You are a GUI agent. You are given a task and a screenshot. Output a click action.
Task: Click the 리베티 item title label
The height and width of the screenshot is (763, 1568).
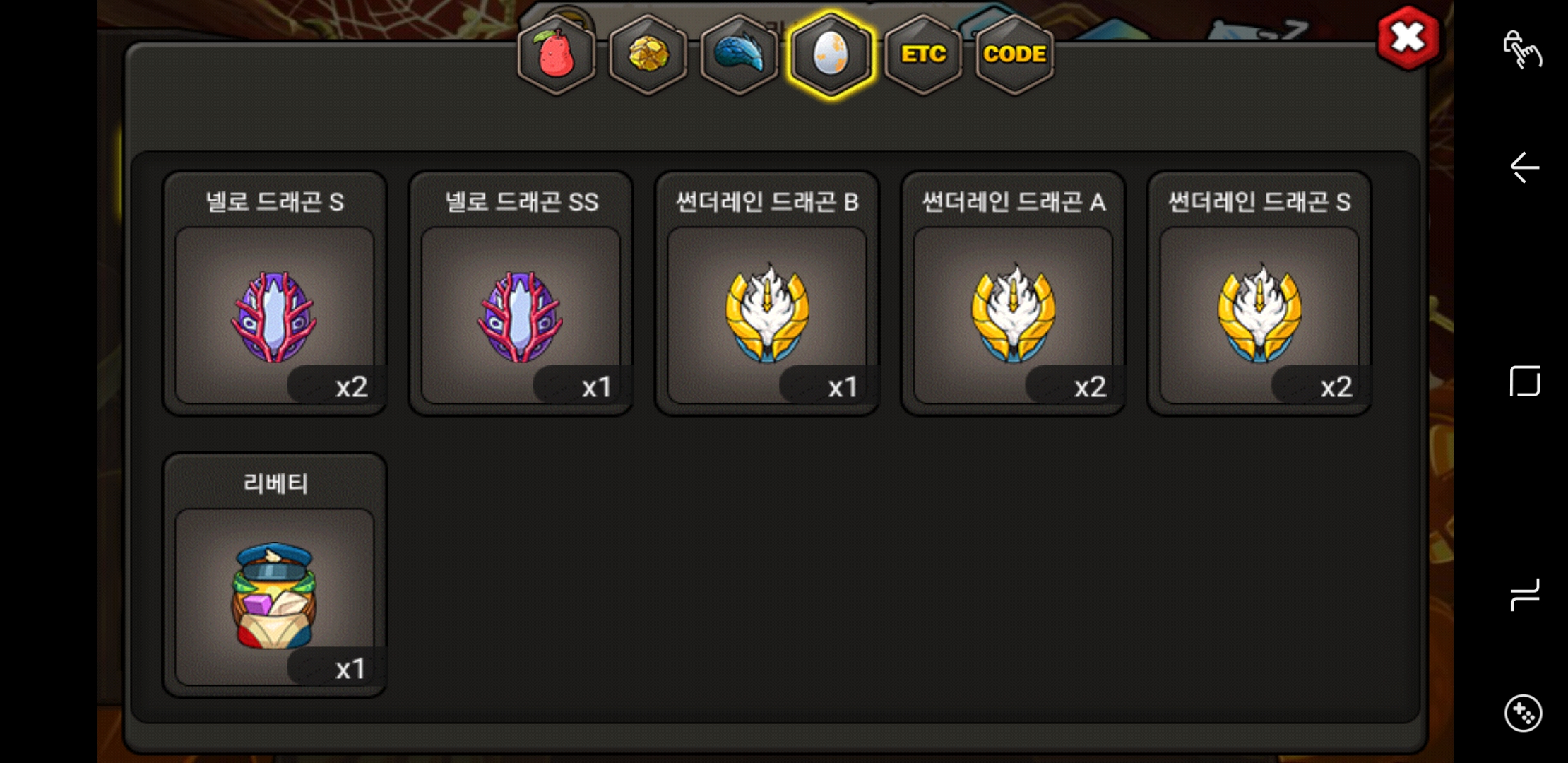click(275, 484)
